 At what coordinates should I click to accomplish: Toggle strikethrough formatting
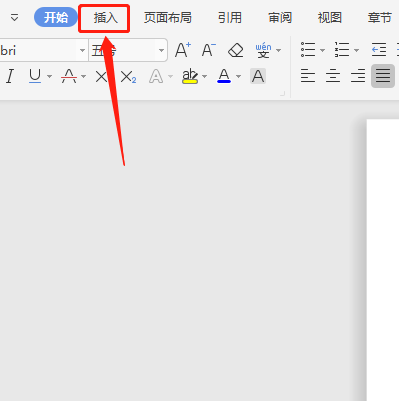click(69, 76)
